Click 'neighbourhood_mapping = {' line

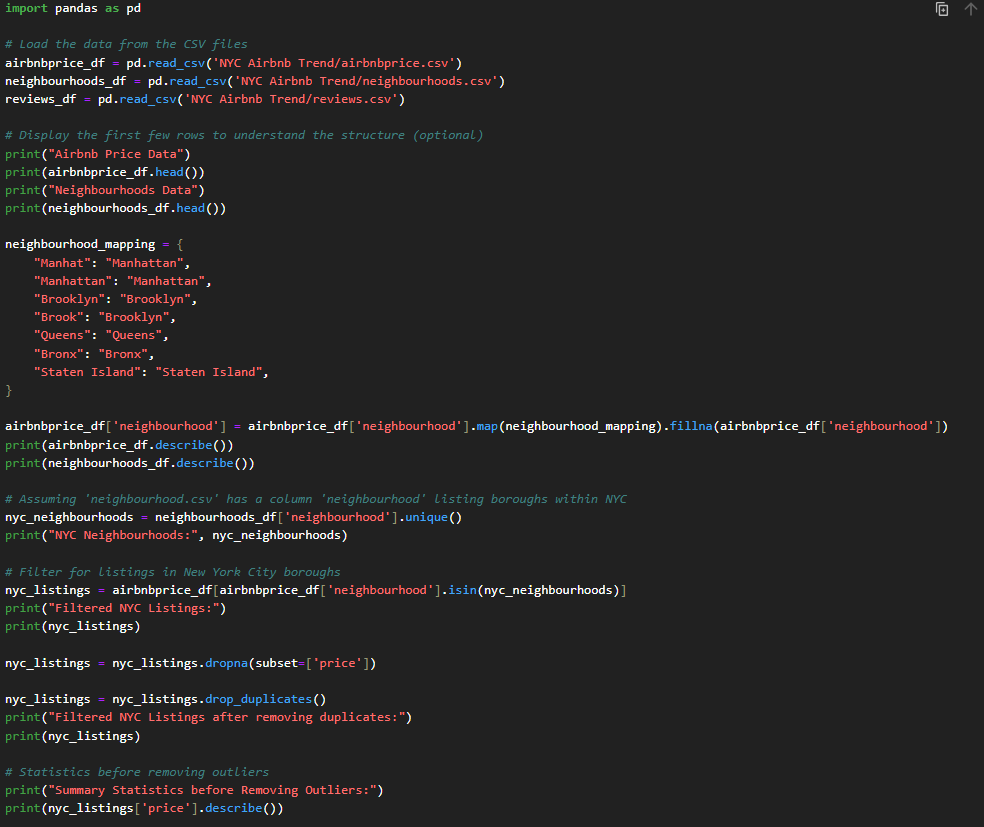point(94,244)
